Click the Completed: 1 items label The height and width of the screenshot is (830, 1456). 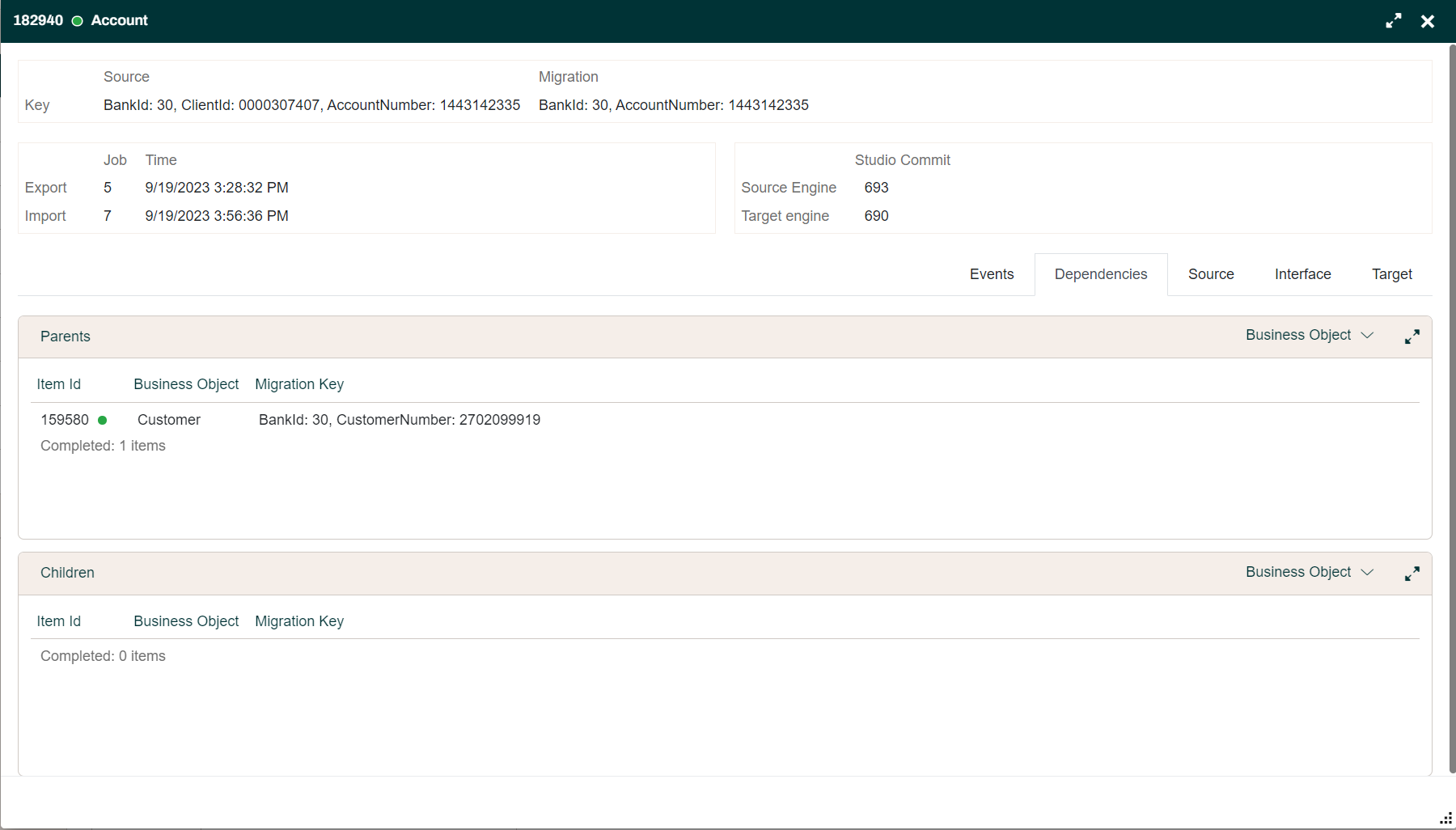click(x=103, y=446)
